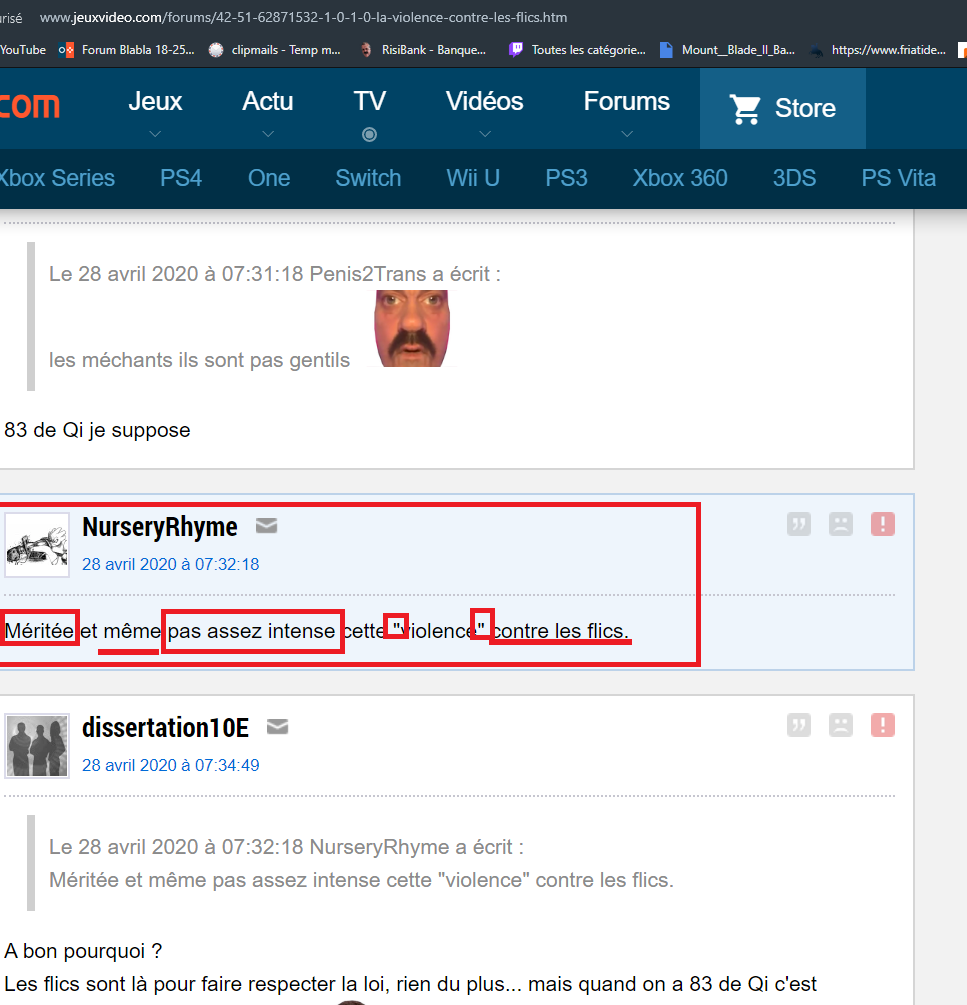Click text "A bon pourquoi ?"
Viewport: 967px width, 1005px height.
[x=83, y=951]
